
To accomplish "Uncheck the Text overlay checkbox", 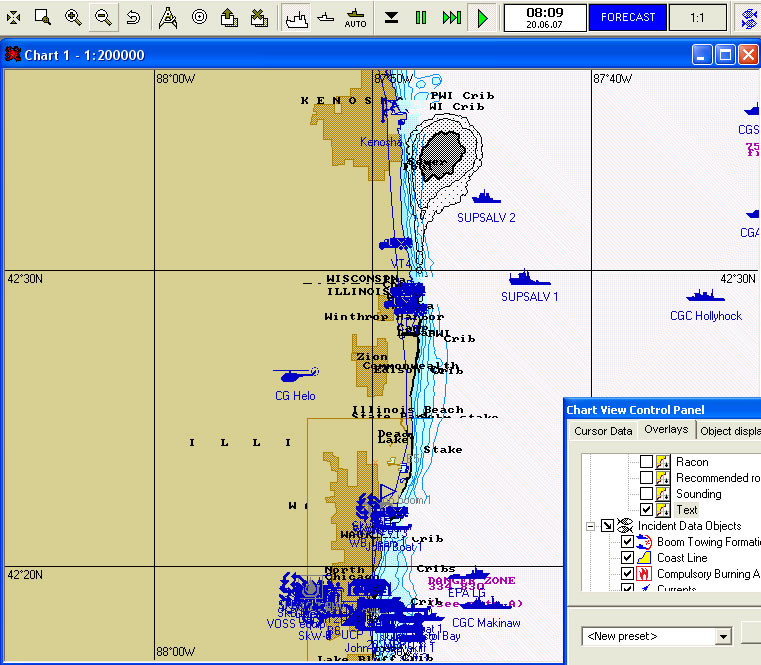I will pyautogui.click(x=646, y=510).
